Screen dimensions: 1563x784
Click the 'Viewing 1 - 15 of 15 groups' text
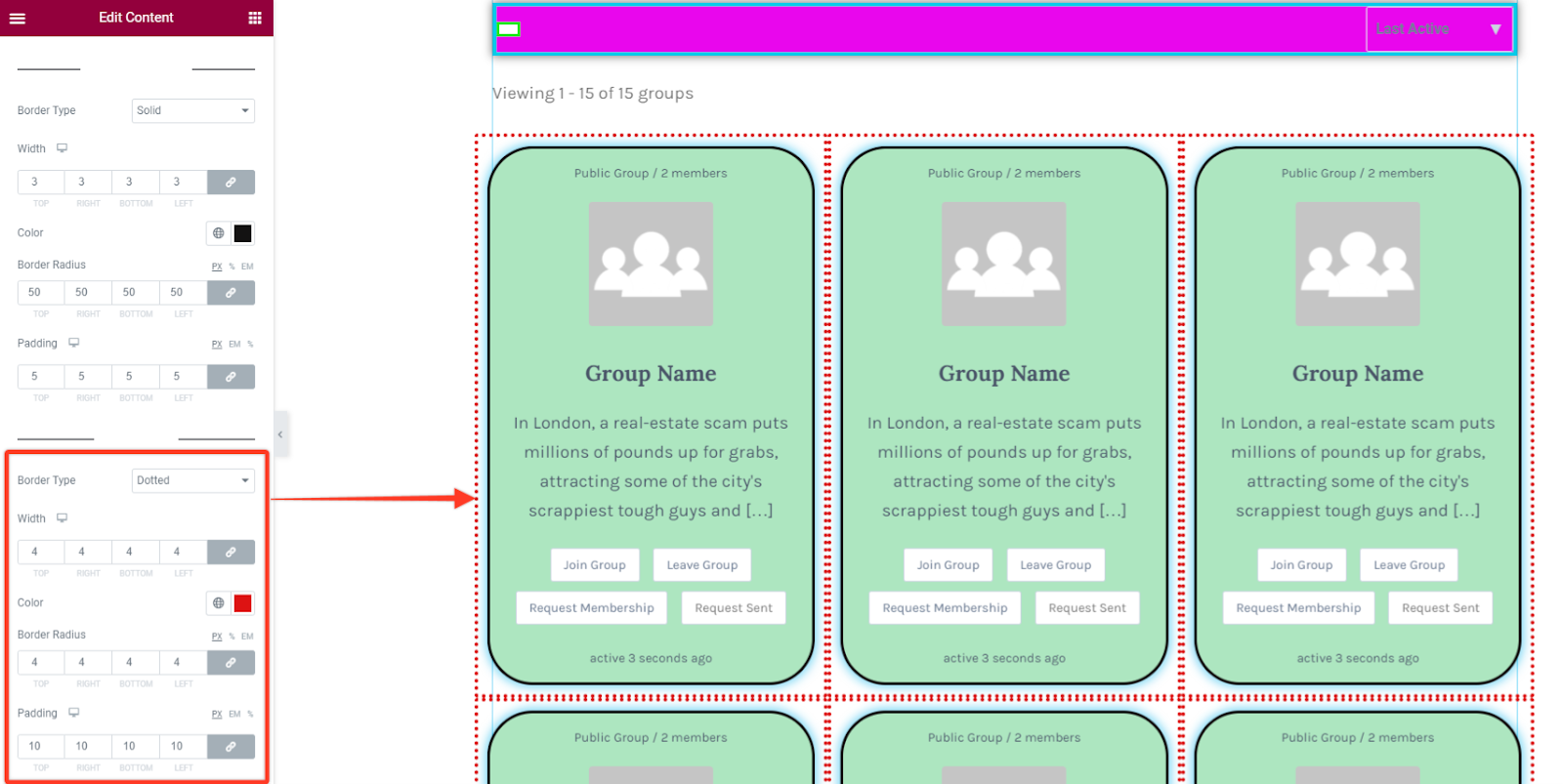click(593, 94)
